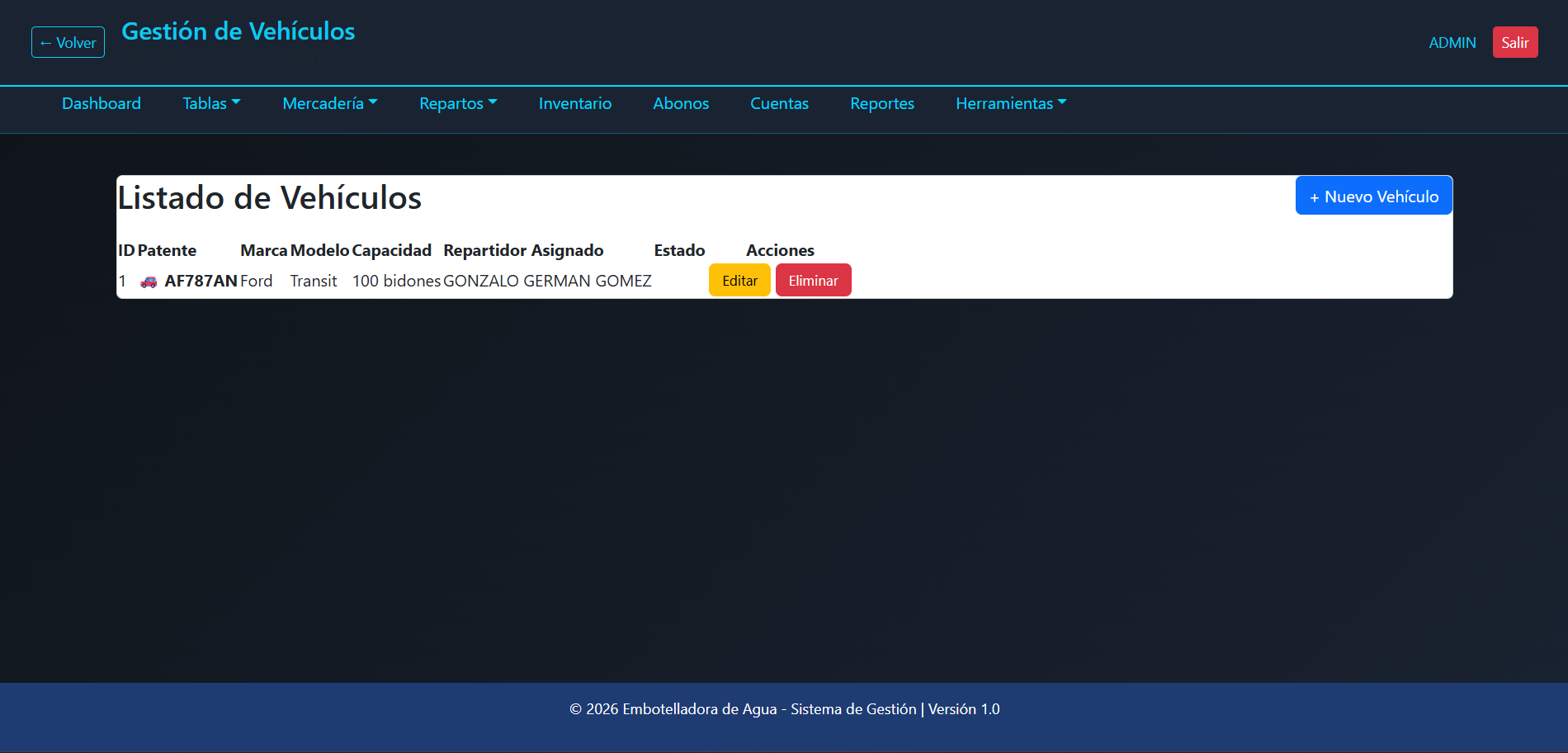1568x753 pixels.
Task: Navigate to Cuentas
Action: (779, 103)
